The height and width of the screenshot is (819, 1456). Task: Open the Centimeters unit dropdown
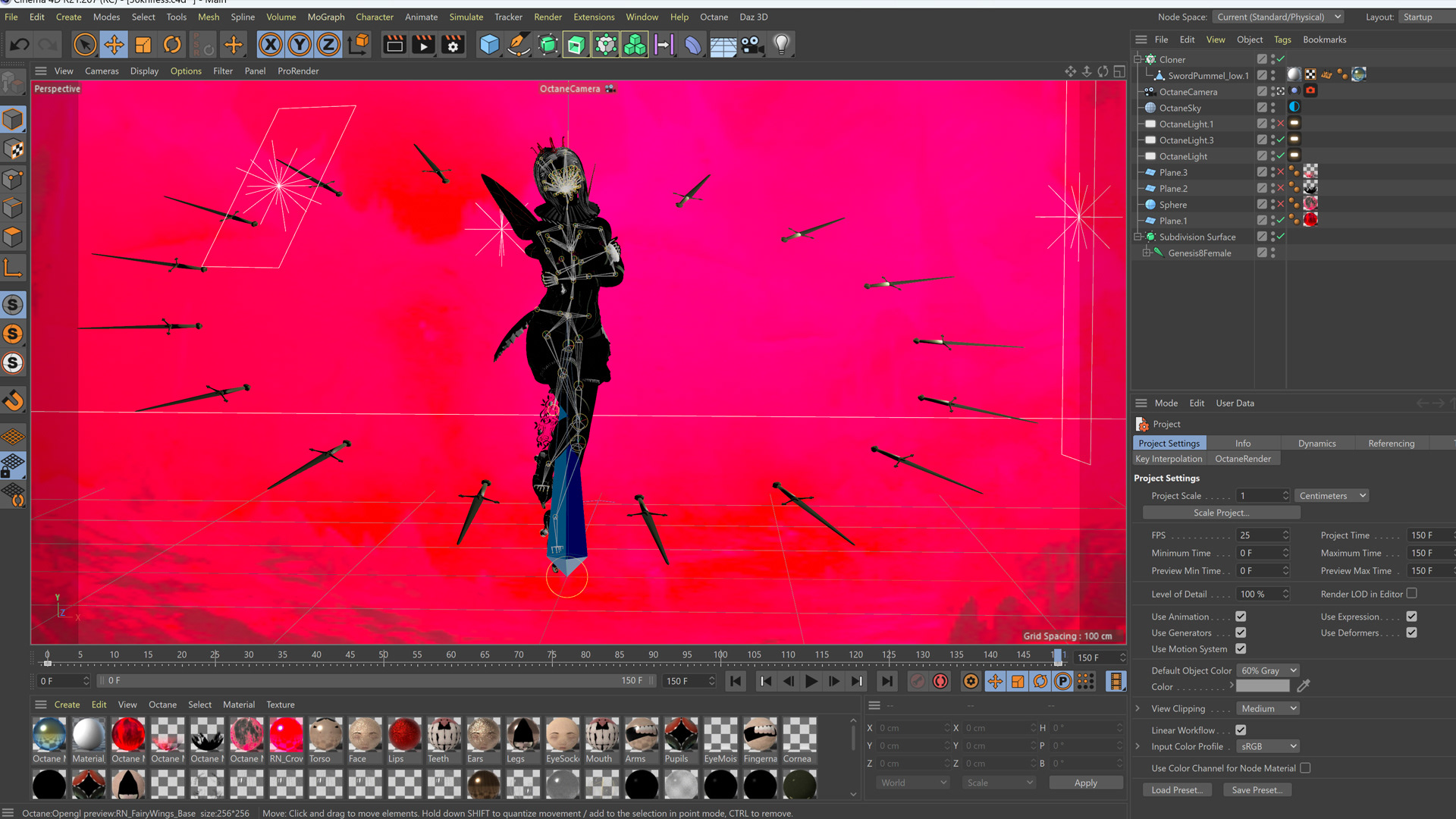tap(1331, 496)
